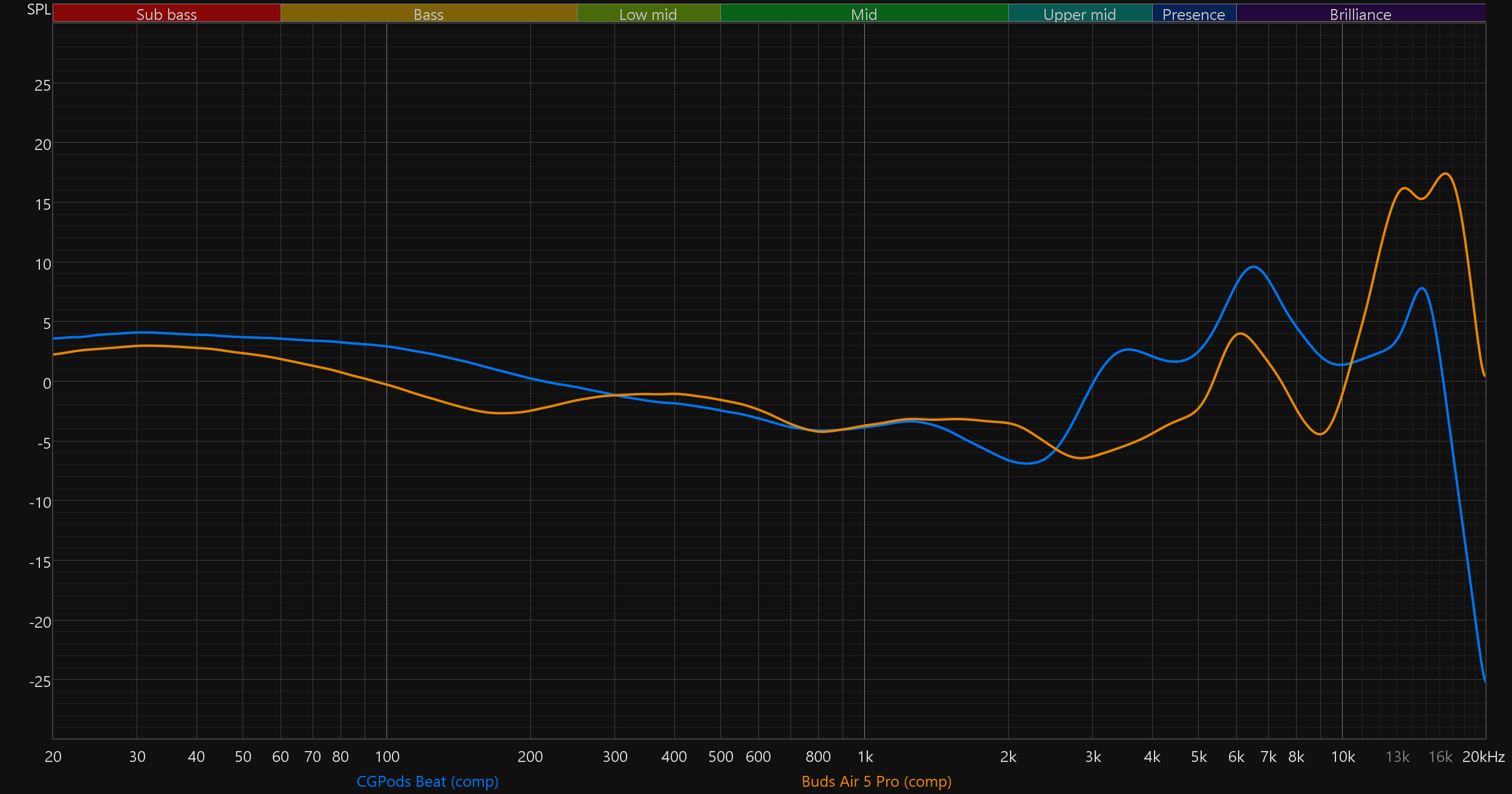This screenshot has height=794, width=1512.
Task: Select the Bass frequency band header
Action: click(x=428, y=14)
